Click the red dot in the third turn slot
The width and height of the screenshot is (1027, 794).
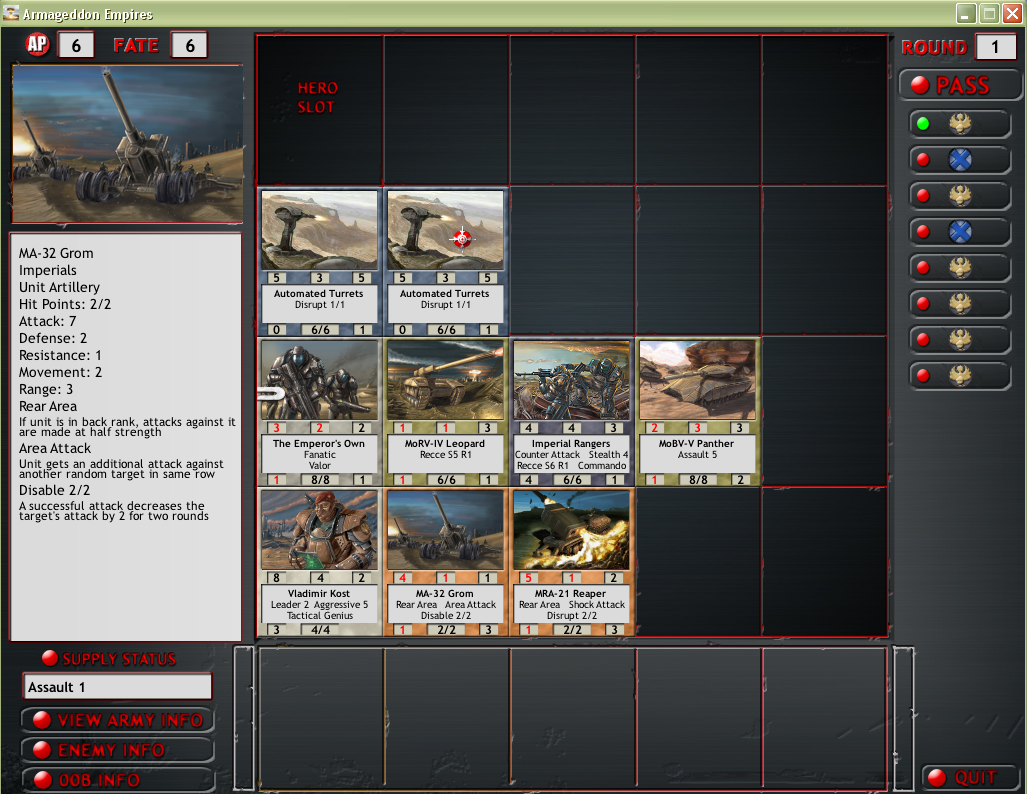click(923, 196)
